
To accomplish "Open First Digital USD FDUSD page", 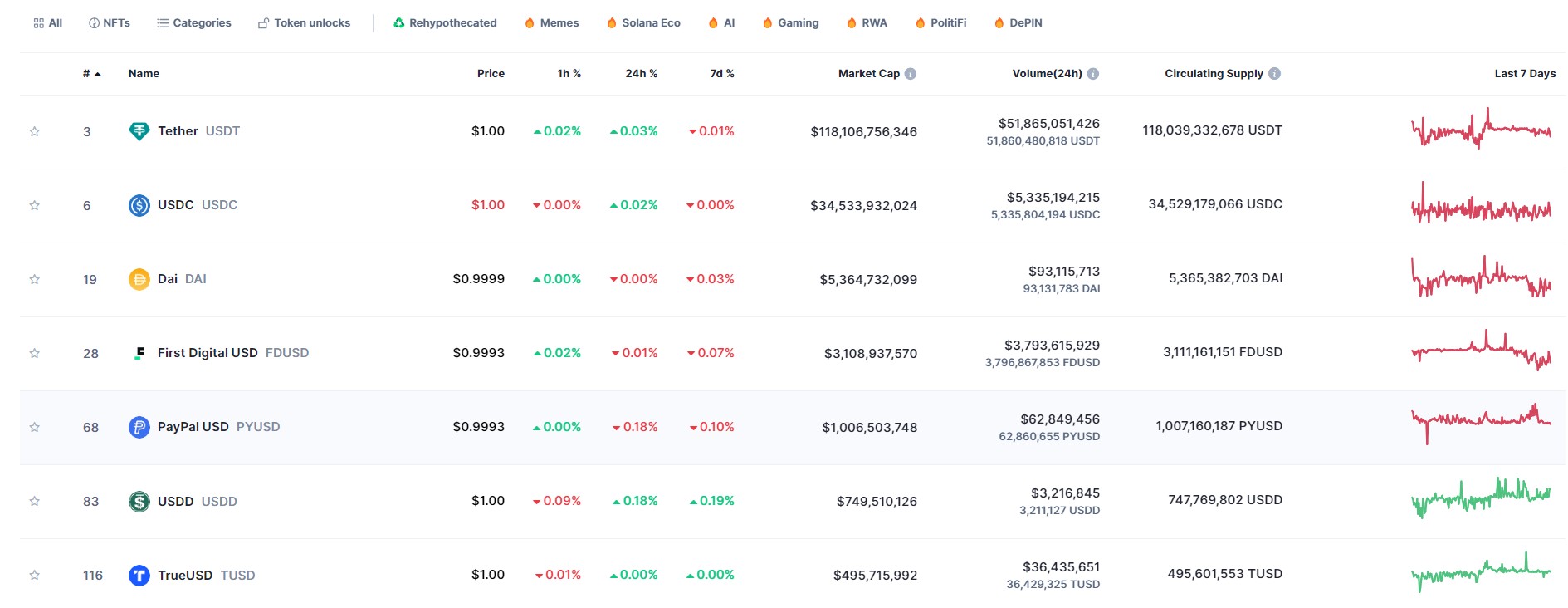I will coord(233,353).
